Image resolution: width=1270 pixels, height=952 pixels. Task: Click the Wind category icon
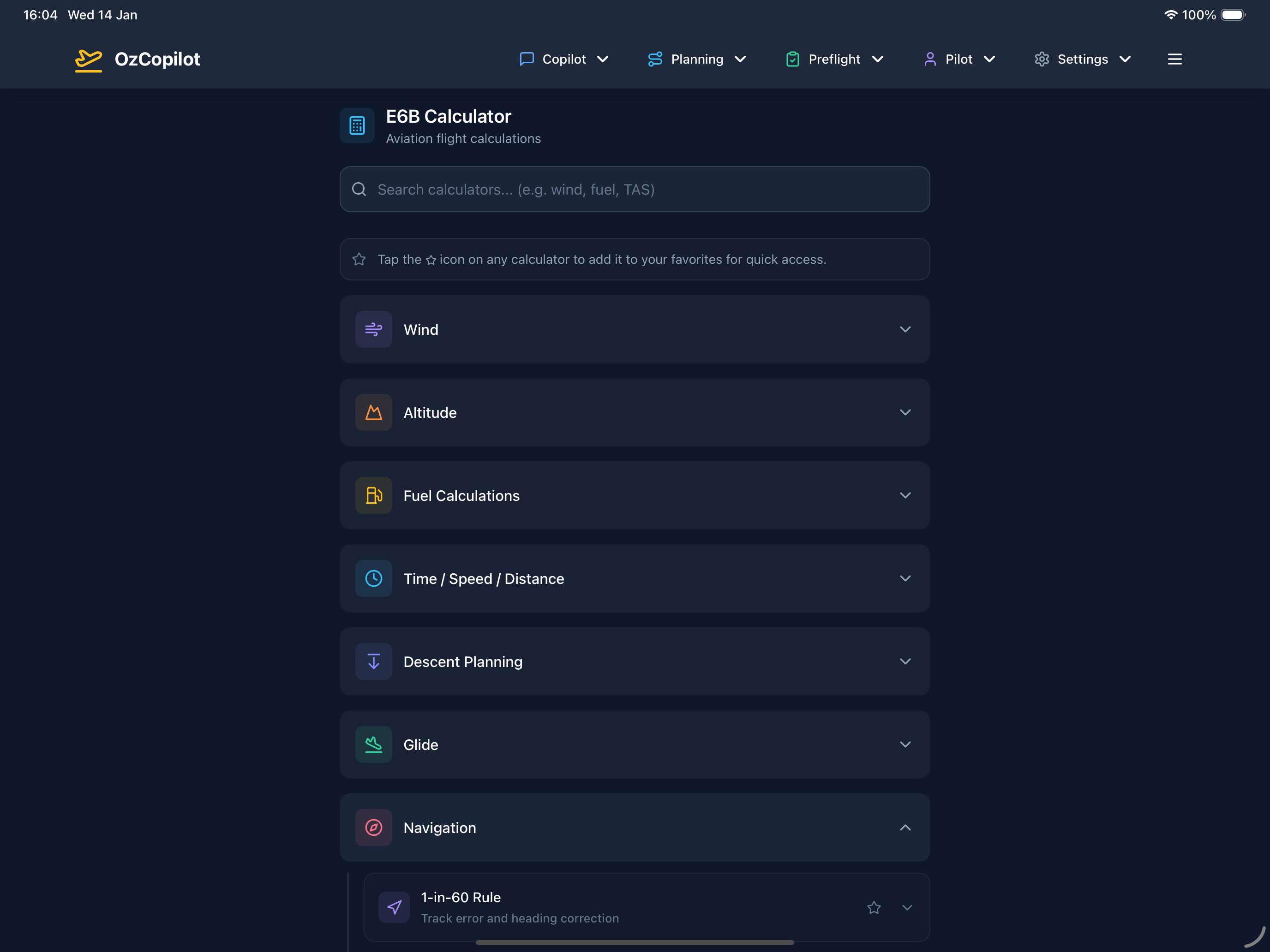click(x=374, y=329)
